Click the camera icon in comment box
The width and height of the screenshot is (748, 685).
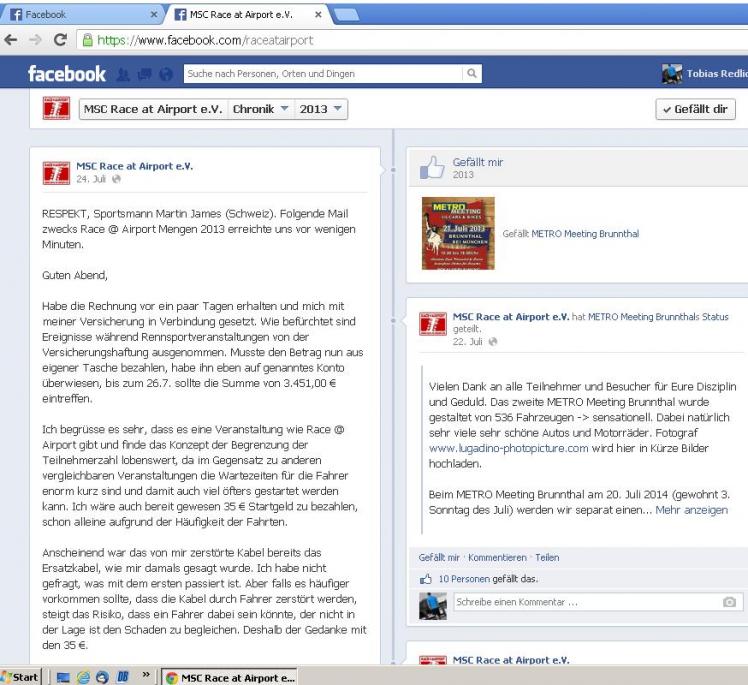pyautogui.click(x=729, y=602)
